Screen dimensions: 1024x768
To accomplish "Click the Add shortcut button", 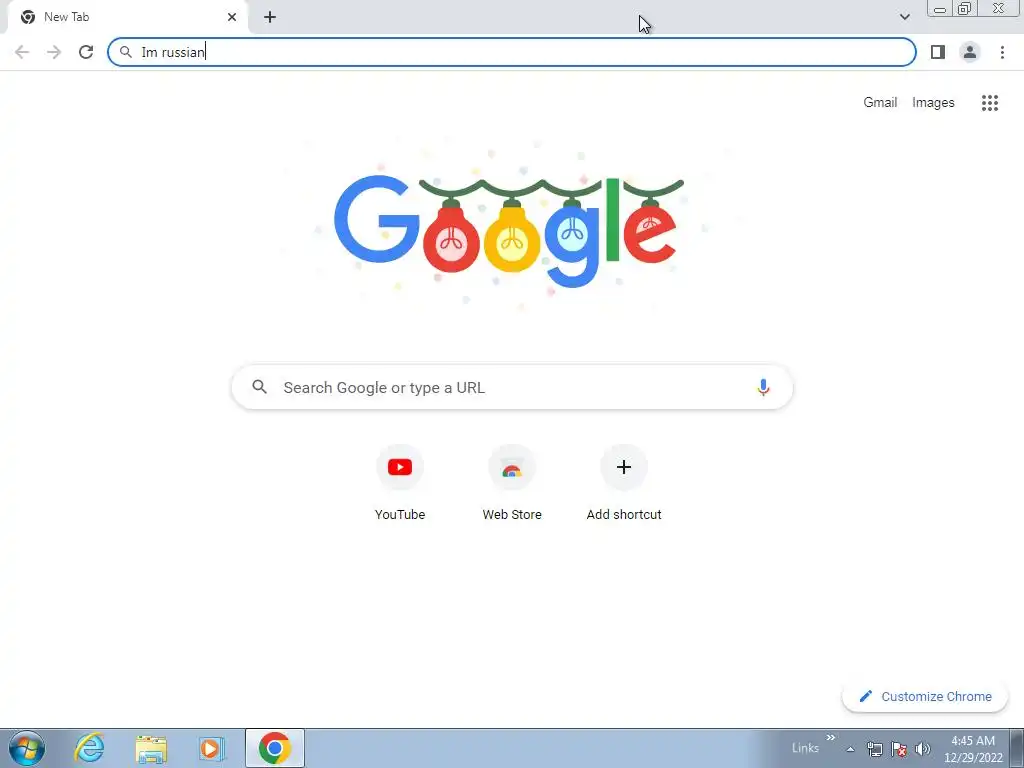I will pyautogui.click(x=624, y=483).
